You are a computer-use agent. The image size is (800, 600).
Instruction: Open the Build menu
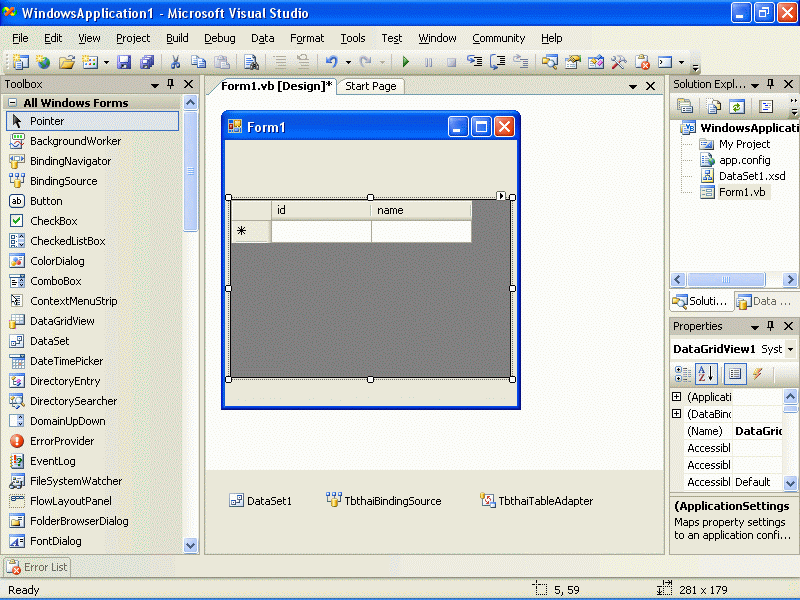pyautogui.click(x=177, y=38)
